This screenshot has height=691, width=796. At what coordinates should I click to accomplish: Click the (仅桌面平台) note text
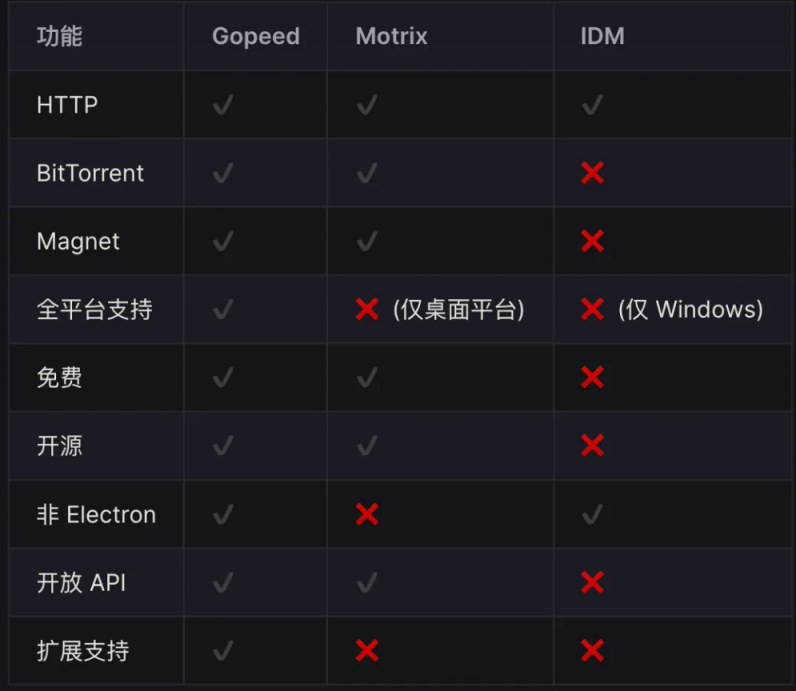459,309
